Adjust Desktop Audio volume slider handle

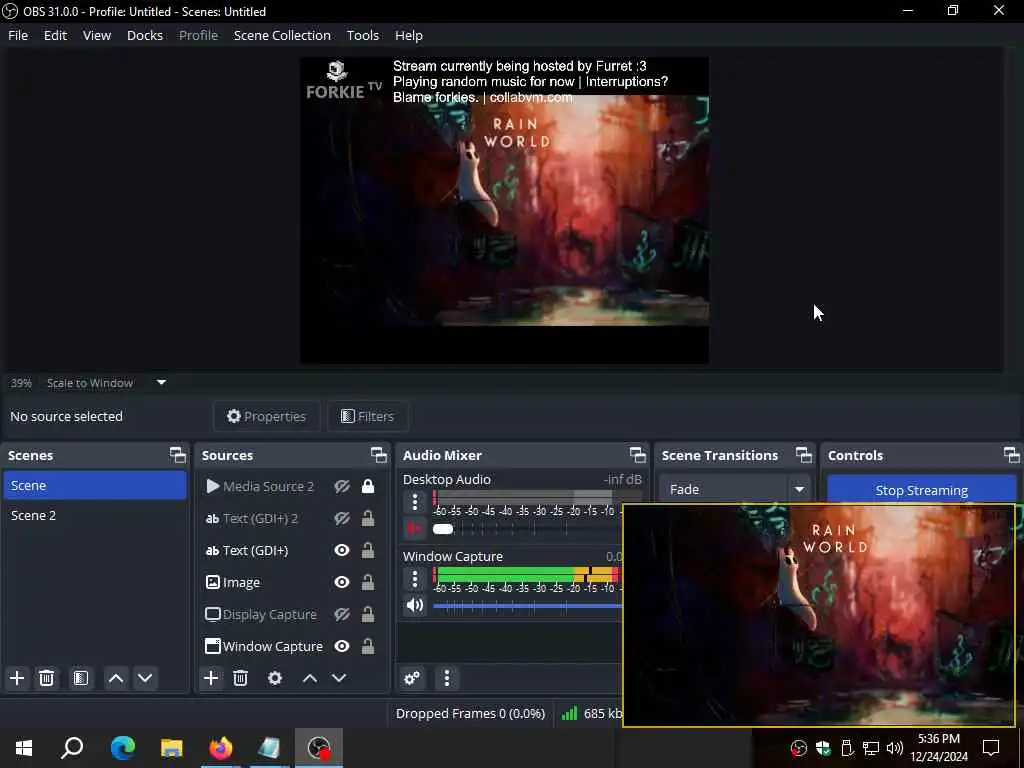(443, 528)
